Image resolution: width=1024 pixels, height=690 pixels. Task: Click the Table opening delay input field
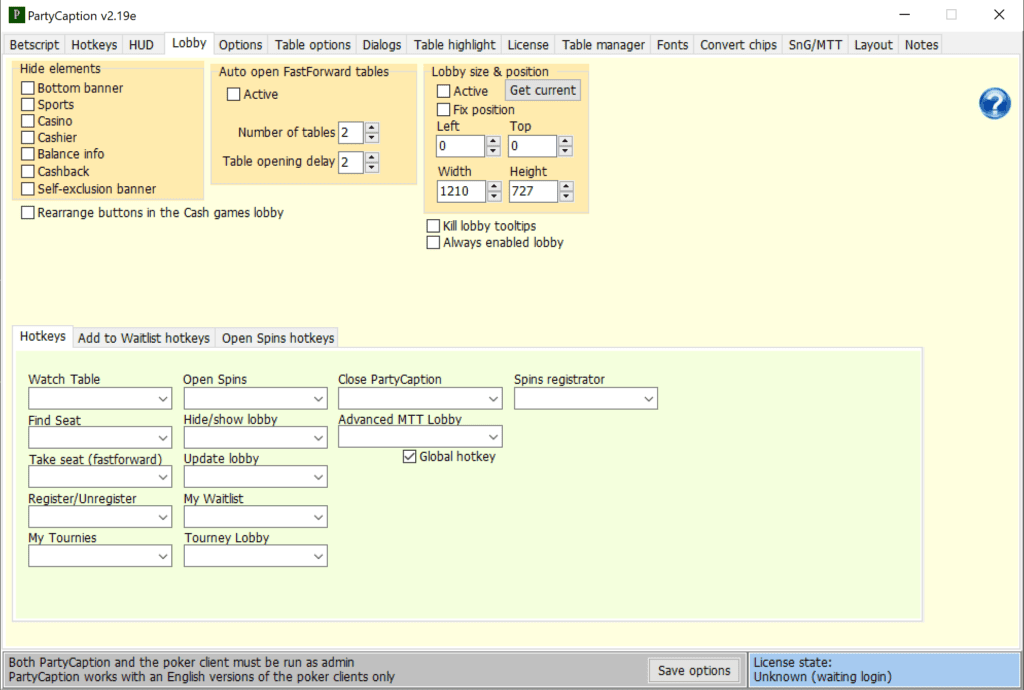(351, 162)
